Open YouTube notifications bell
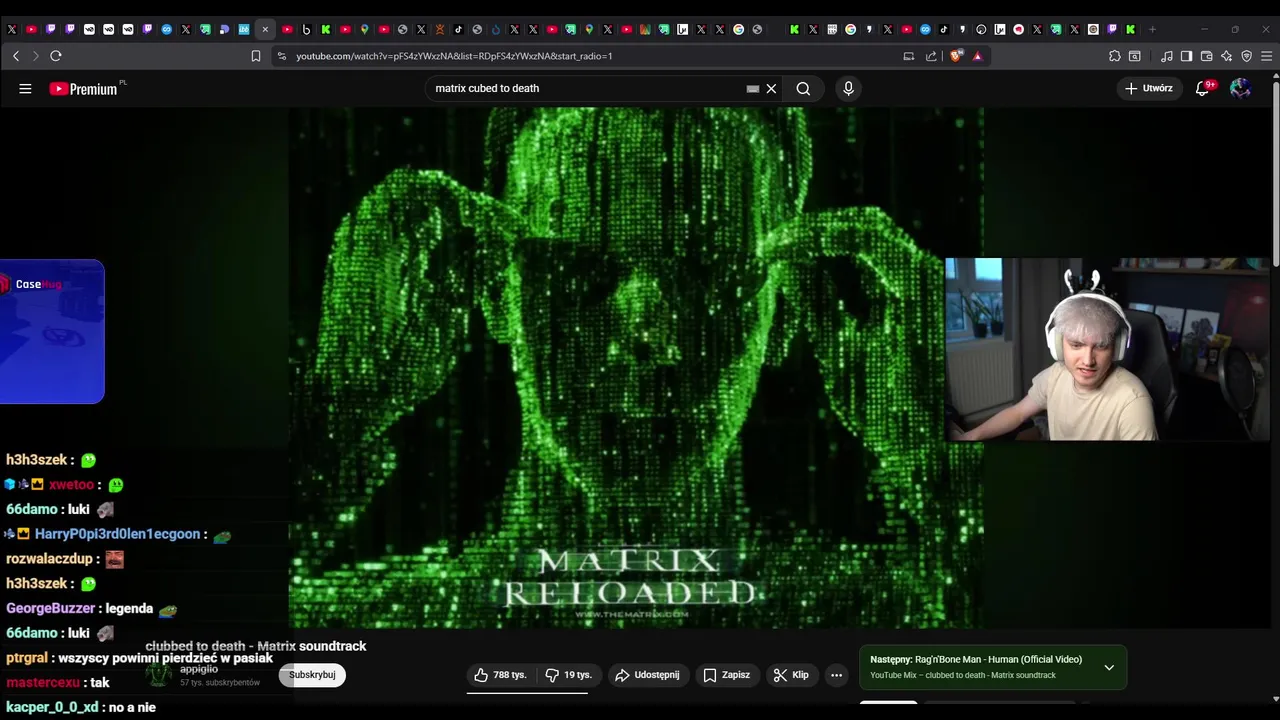 [x=1203, y=89]
